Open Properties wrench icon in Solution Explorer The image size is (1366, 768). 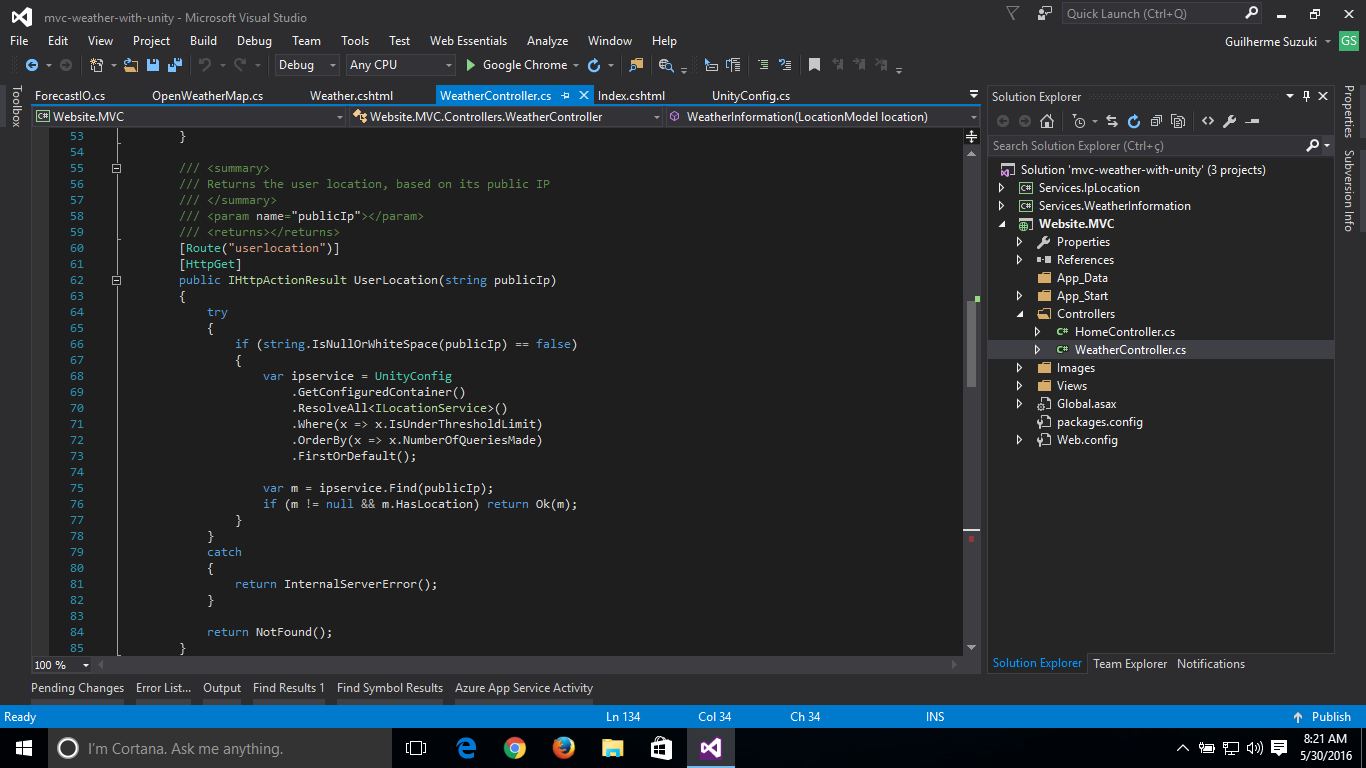click(1229, 121)
